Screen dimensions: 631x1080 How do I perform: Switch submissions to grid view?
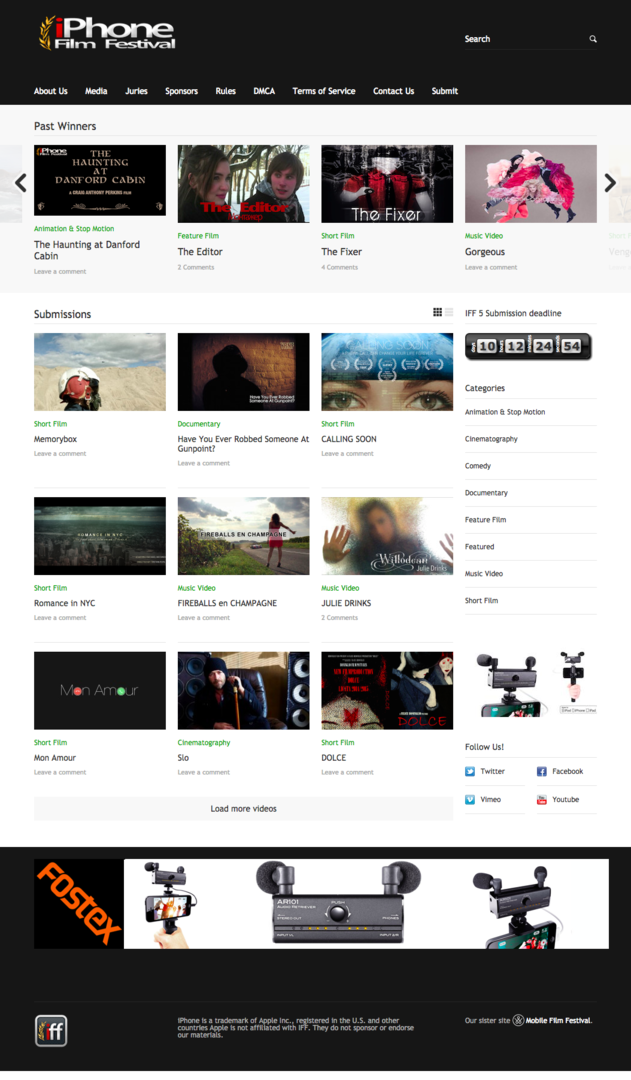click(437, 312)
